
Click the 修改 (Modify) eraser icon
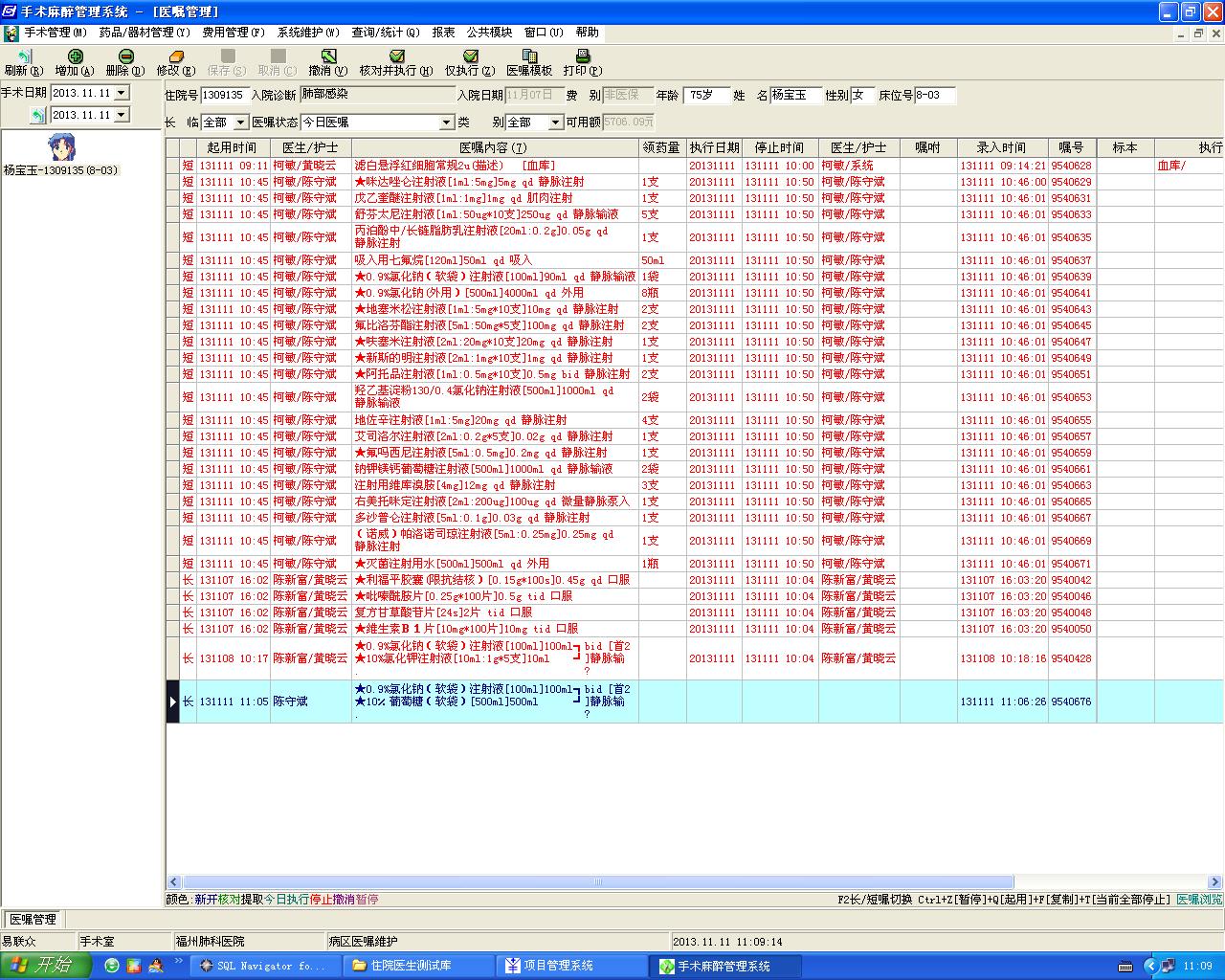[x=176, y=56]
